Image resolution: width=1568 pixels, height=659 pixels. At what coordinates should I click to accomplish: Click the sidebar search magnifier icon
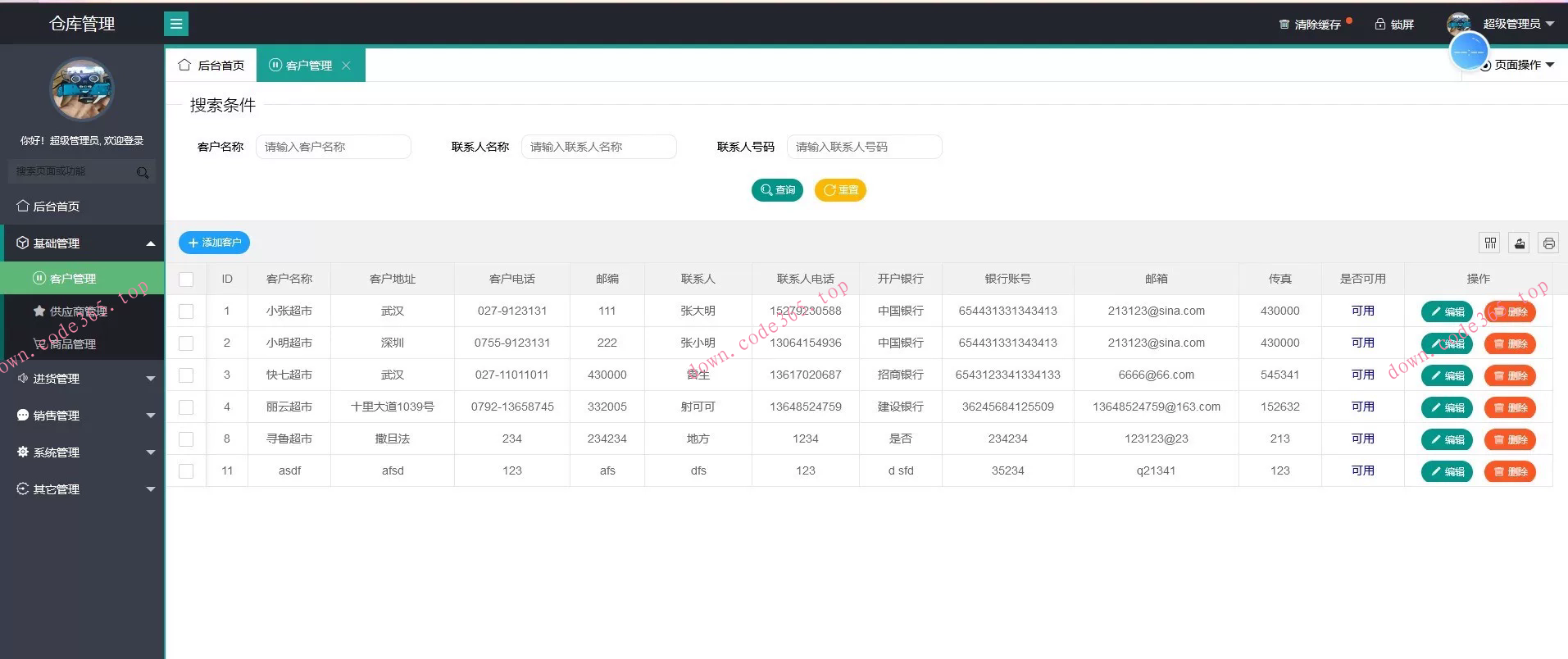[x=143, y=172]
